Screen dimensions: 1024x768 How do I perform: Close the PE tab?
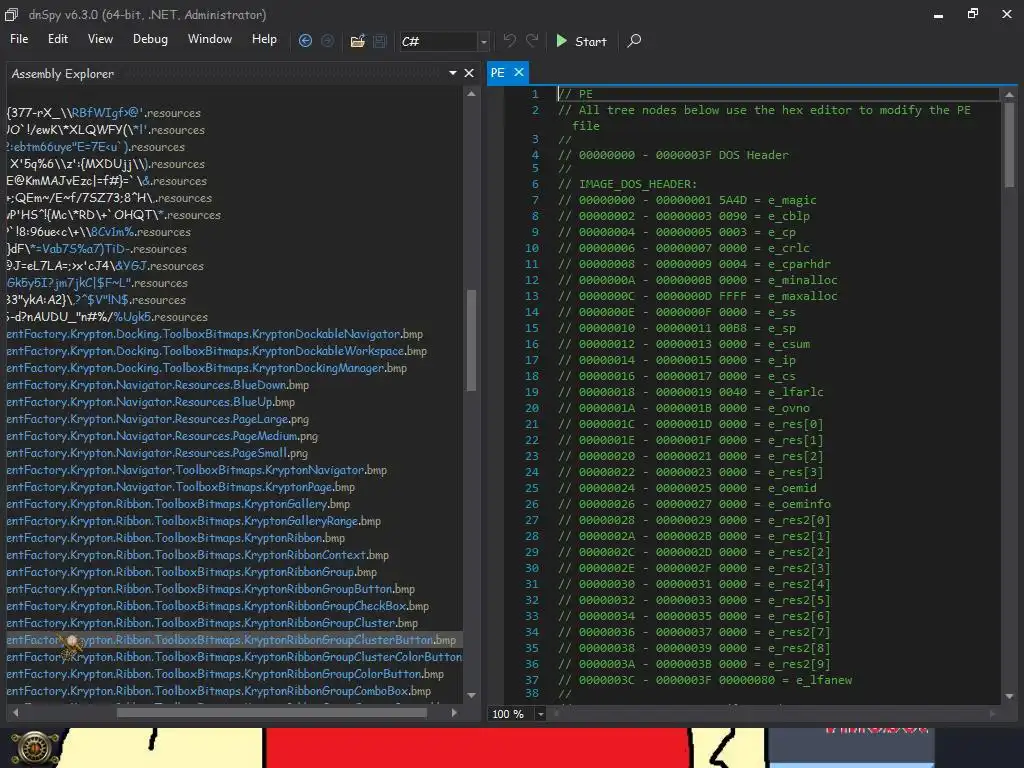[x=519, y=72]
